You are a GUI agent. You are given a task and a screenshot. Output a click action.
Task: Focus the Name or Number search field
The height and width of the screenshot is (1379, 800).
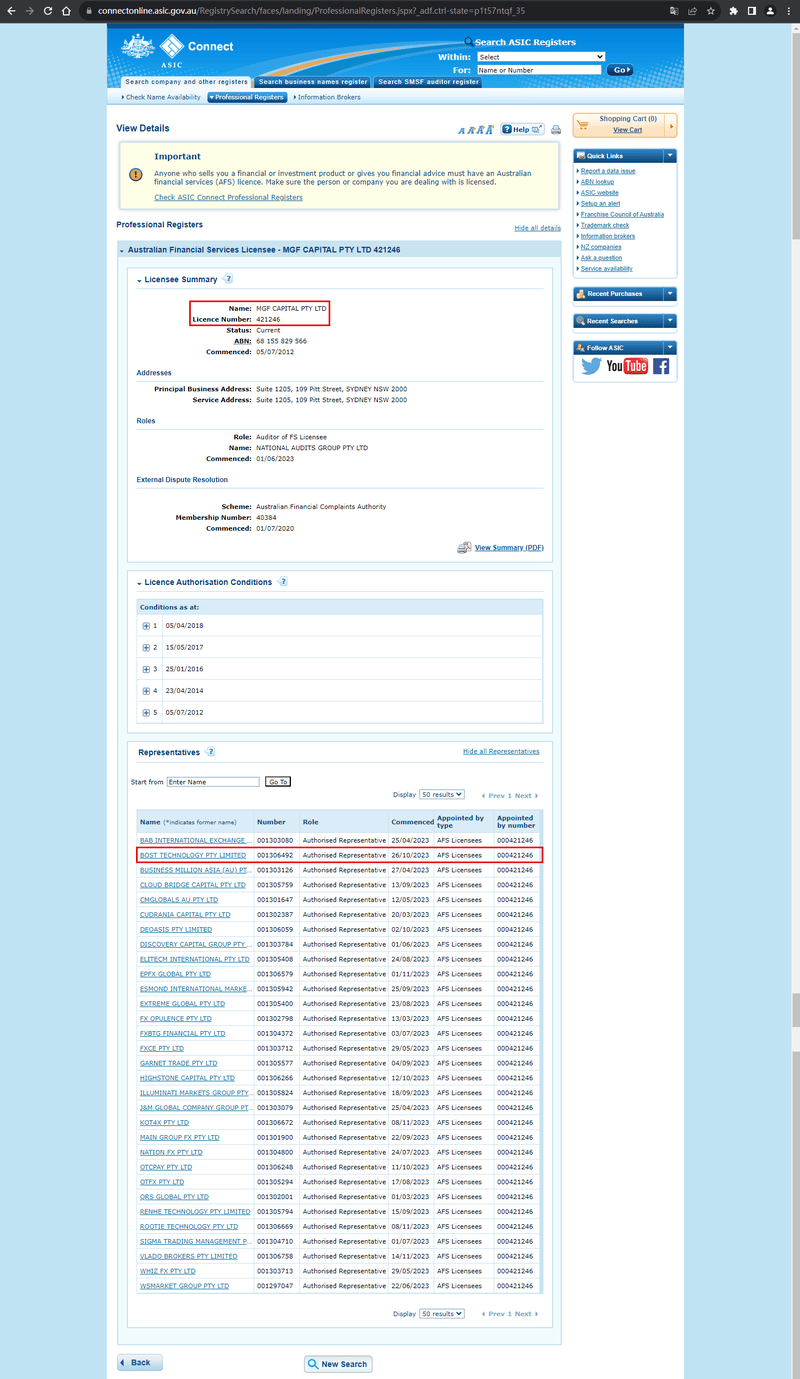point(539,71)
